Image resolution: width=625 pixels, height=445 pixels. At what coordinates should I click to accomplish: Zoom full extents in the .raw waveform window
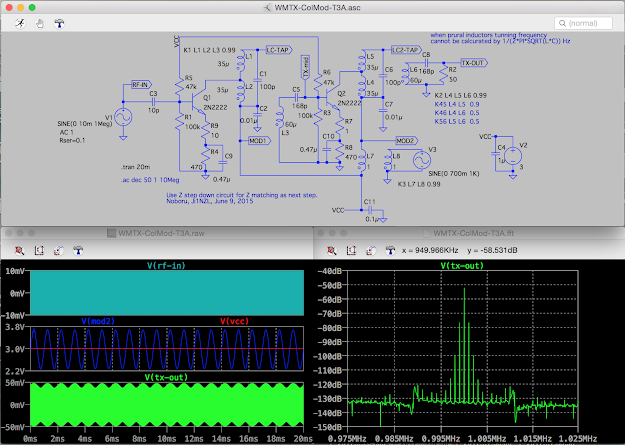(20, 250)
